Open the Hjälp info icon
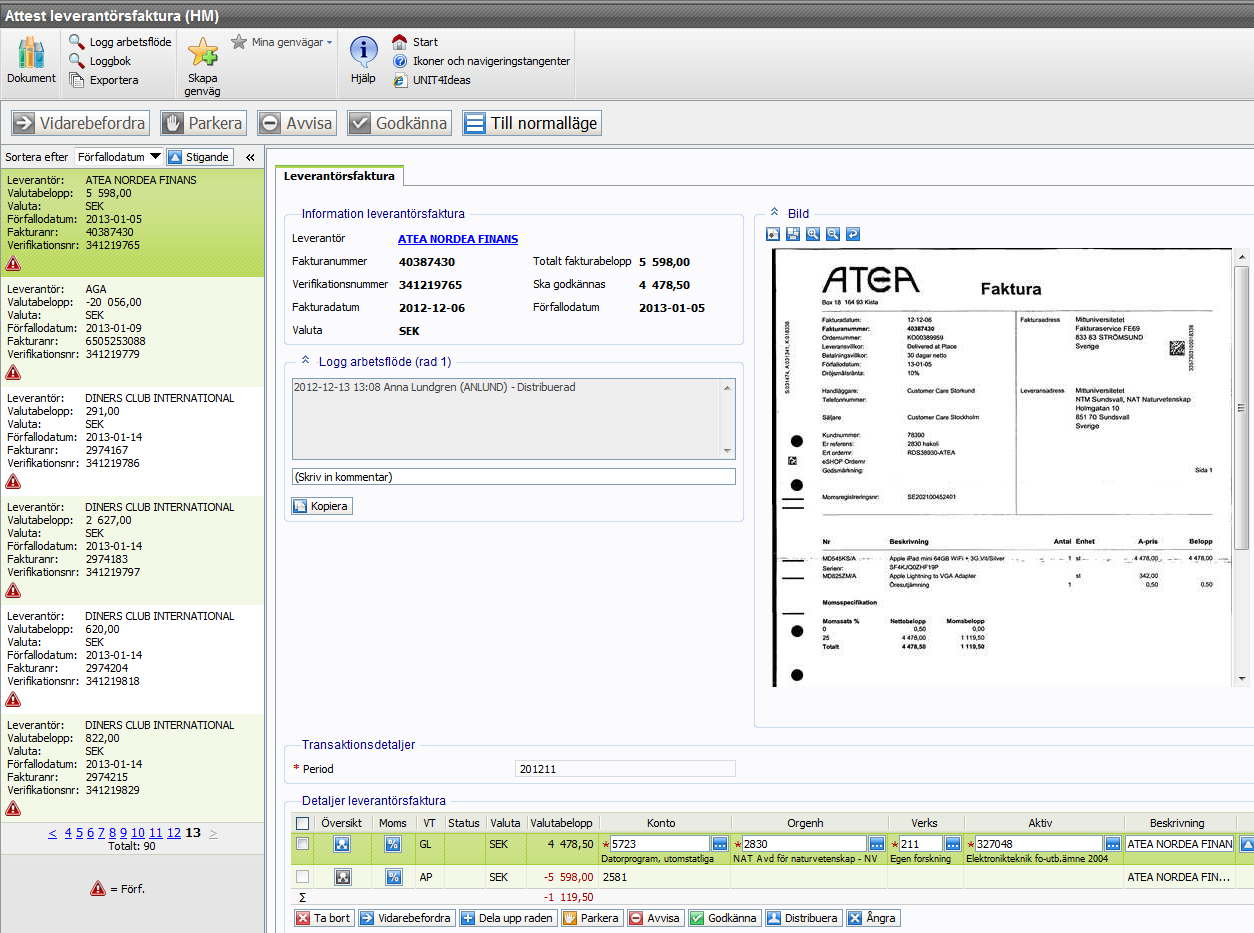This screenshot has height=933, width=1254. pos(363,60)
